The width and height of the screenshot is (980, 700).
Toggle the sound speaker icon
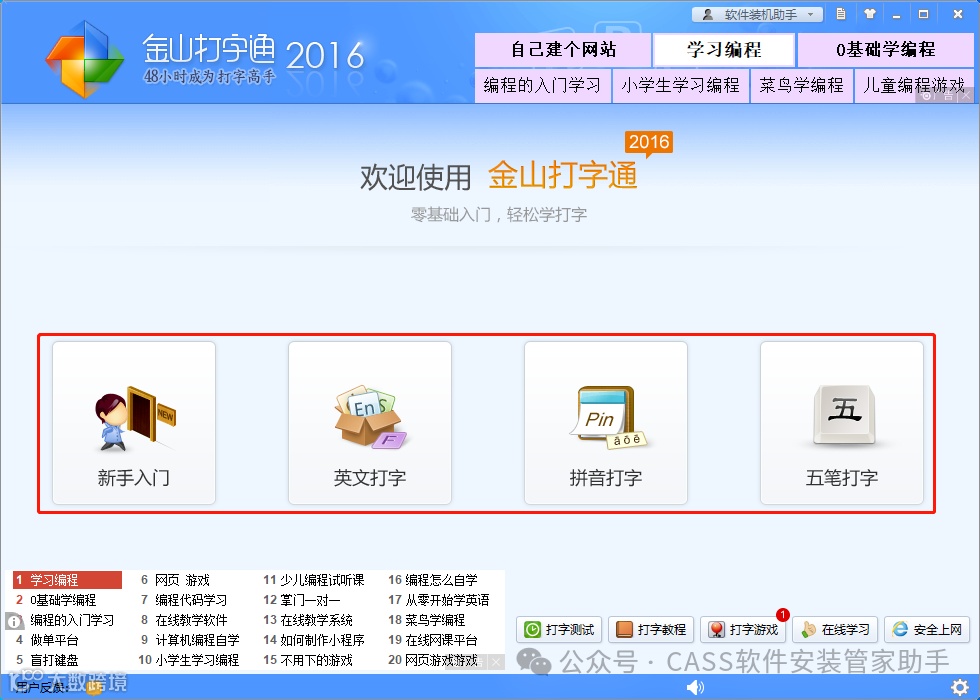tap(695, 687)
